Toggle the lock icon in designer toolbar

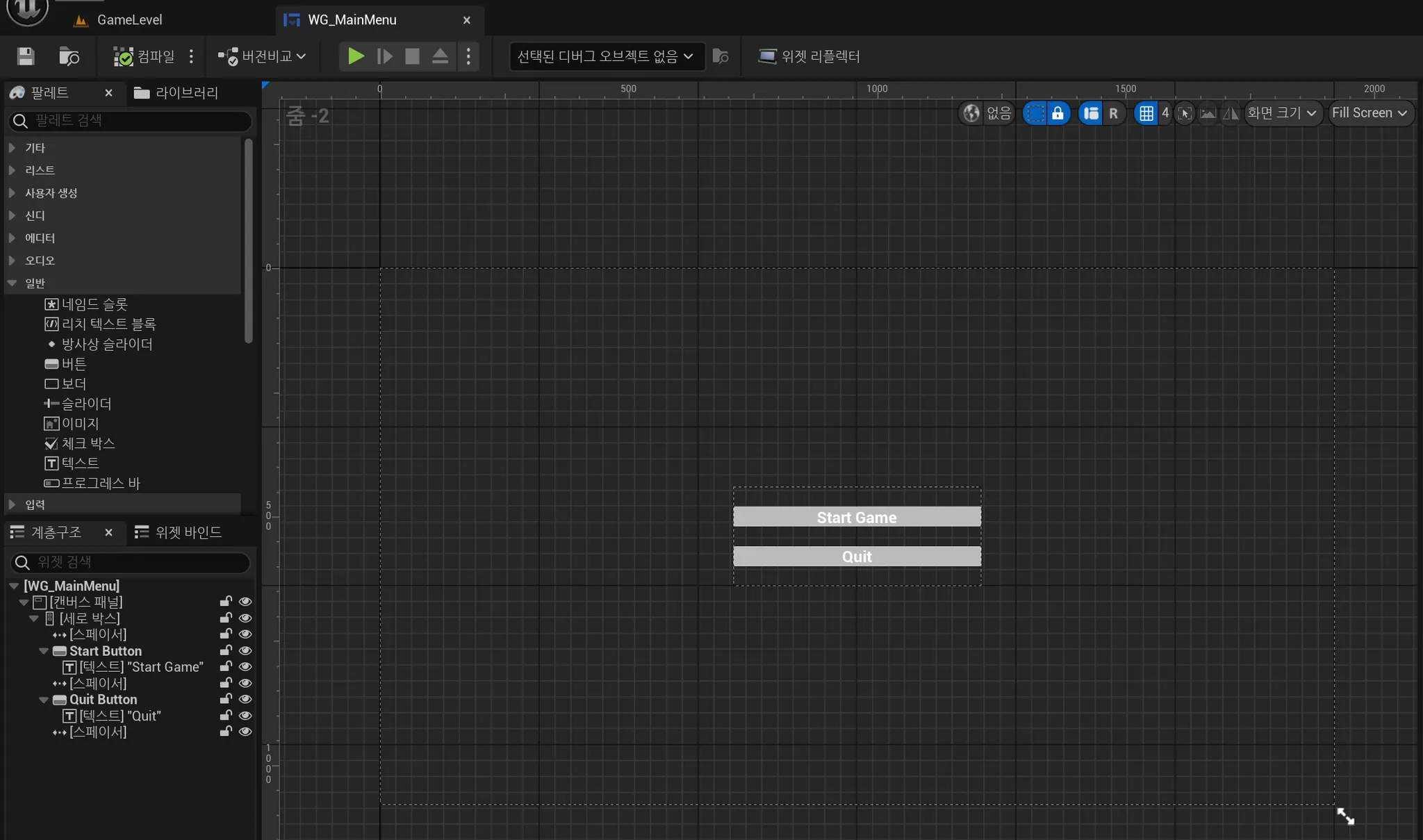pyautogui.click(x=1058, y=113)
